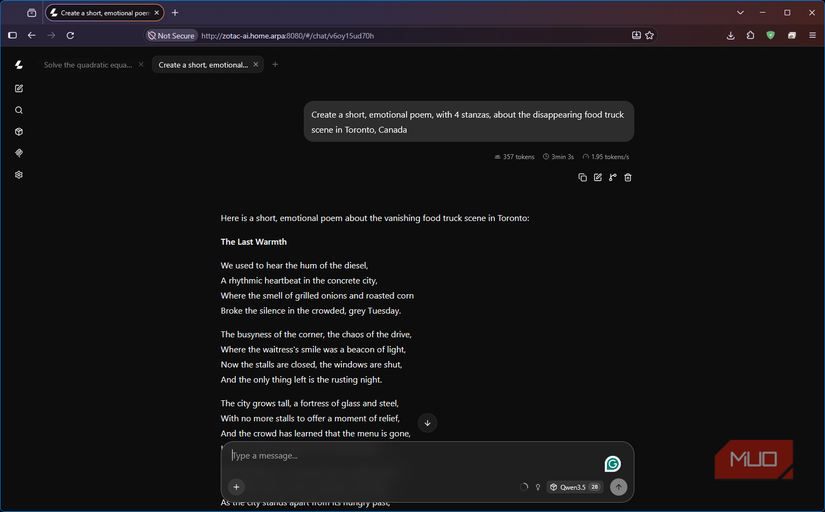This screenshot has width=825, height=512.
Task: Click line 'Broke the silence in the crowded, grey Tuesday.'
Action: [x=310, y=310]
